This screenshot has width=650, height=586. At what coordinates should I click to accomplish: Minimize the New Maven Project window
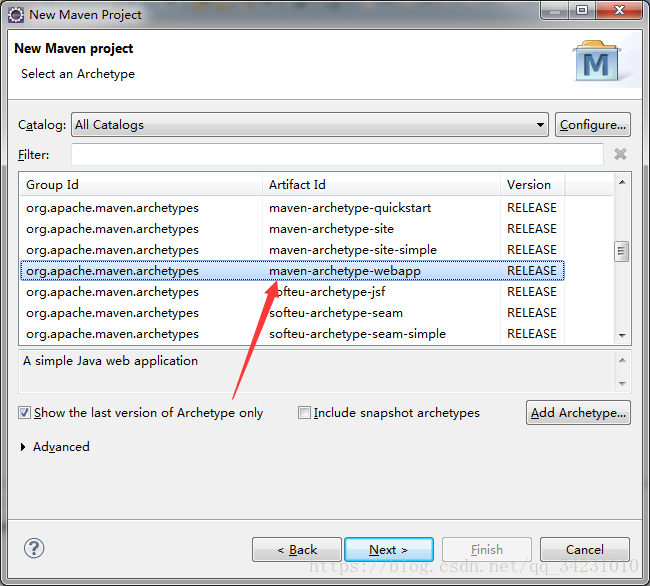555,10
